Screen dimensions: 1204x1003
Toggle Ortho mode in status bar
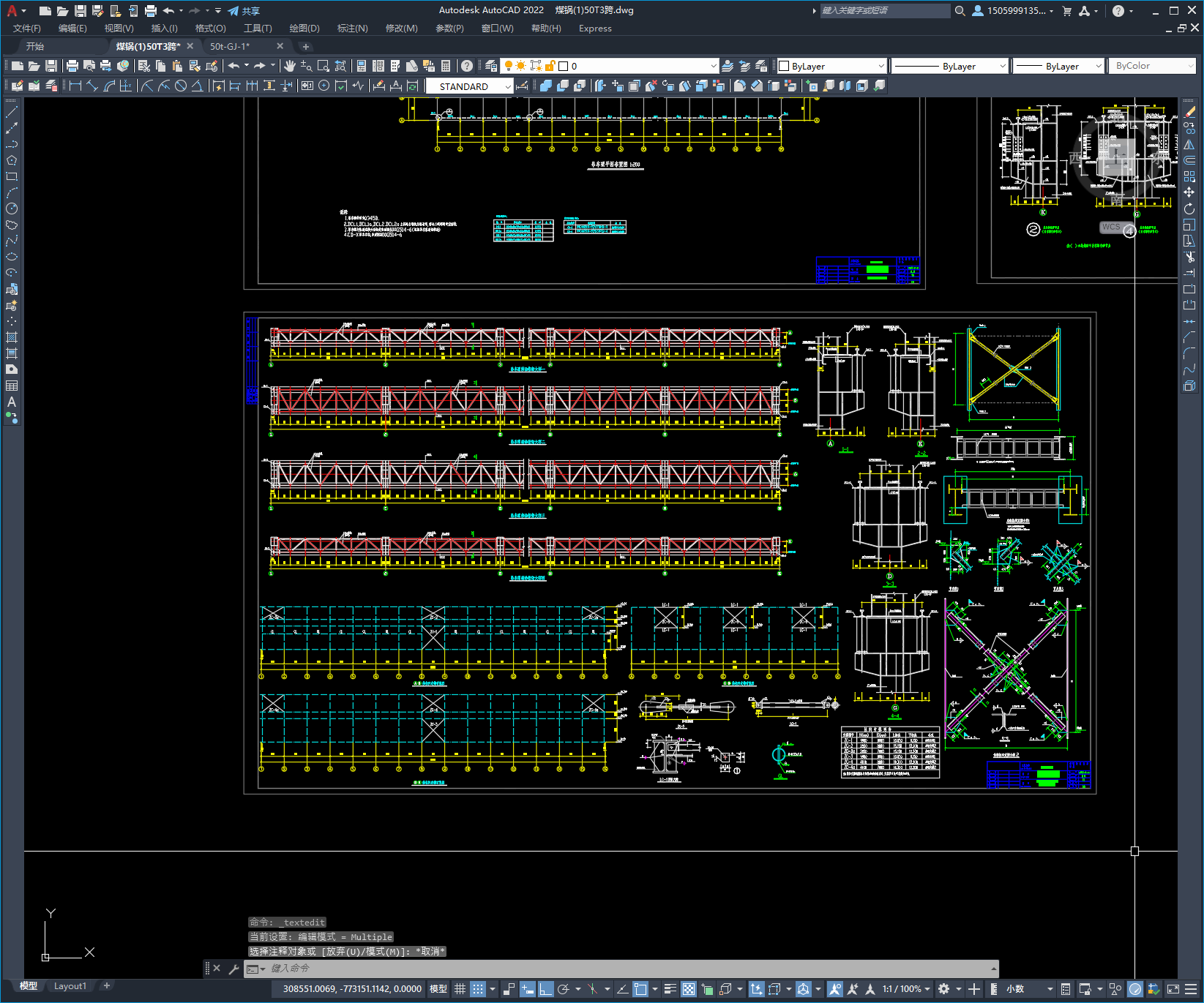coord(546,988)
